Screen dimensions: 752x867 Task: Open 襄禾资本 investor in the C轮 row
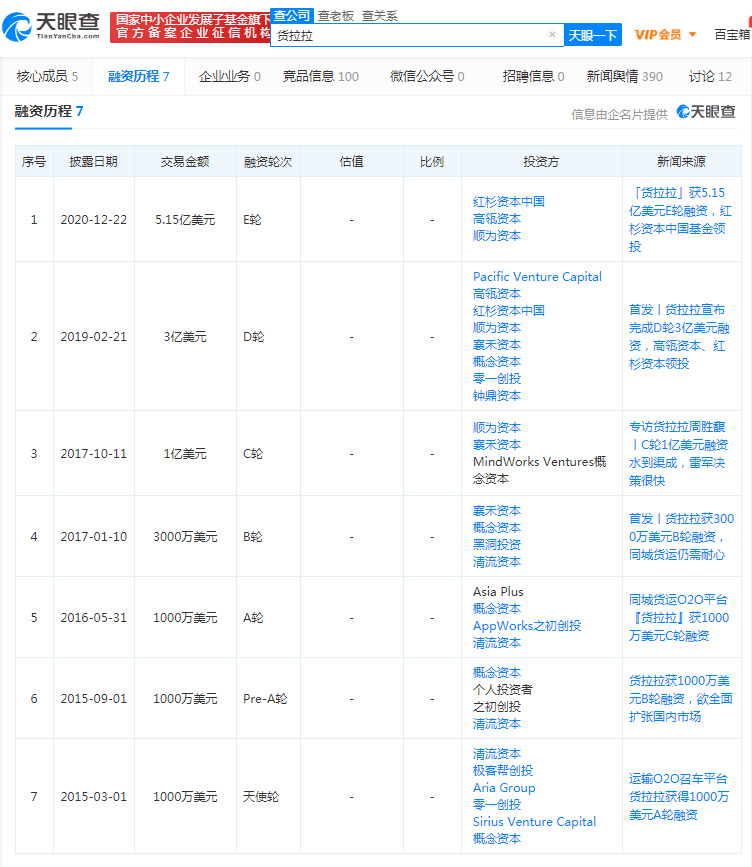tap(497, 445)
